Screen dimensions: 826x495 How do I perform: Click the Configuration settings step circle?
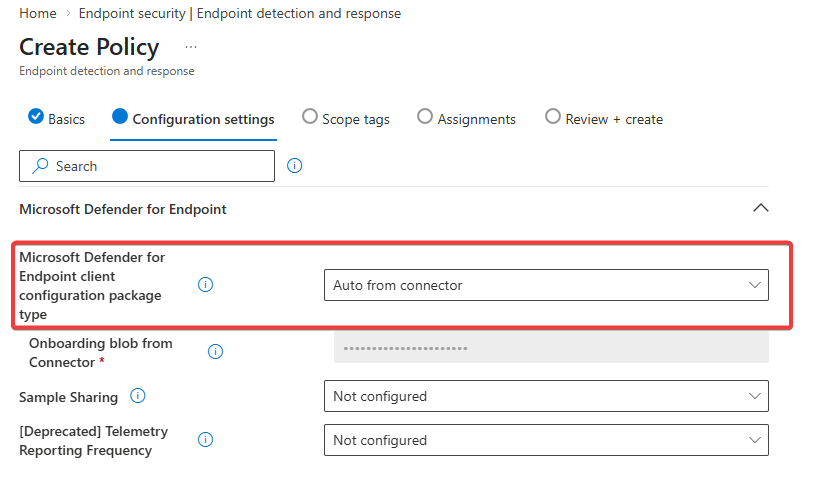tap(120, 116)
